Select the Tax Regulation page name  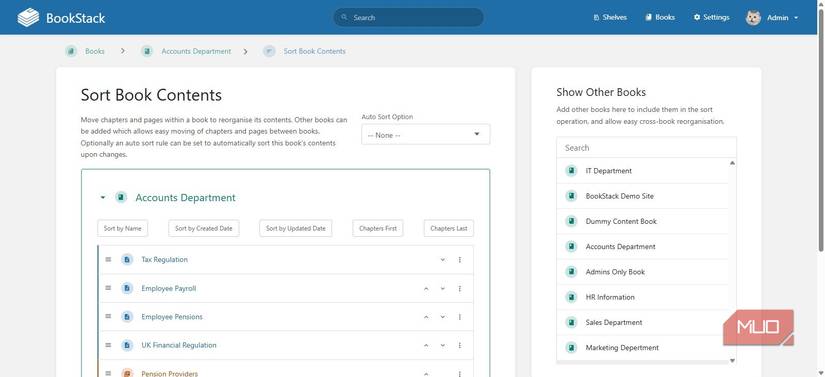[164, 259]
